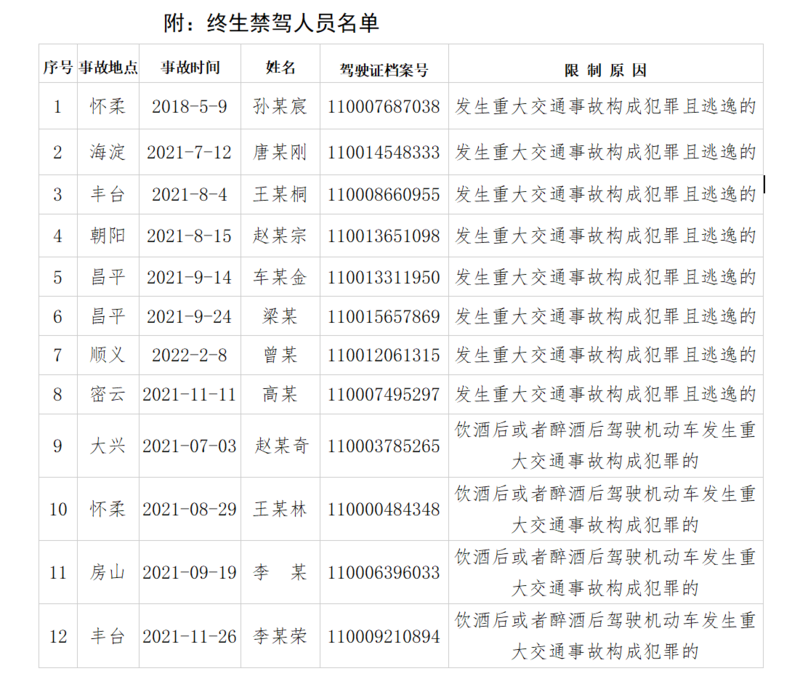Image resolution: width=800 pixels, height=687 pixels.
Task: Click the date cell 2021-11-11
Action: 190,395
